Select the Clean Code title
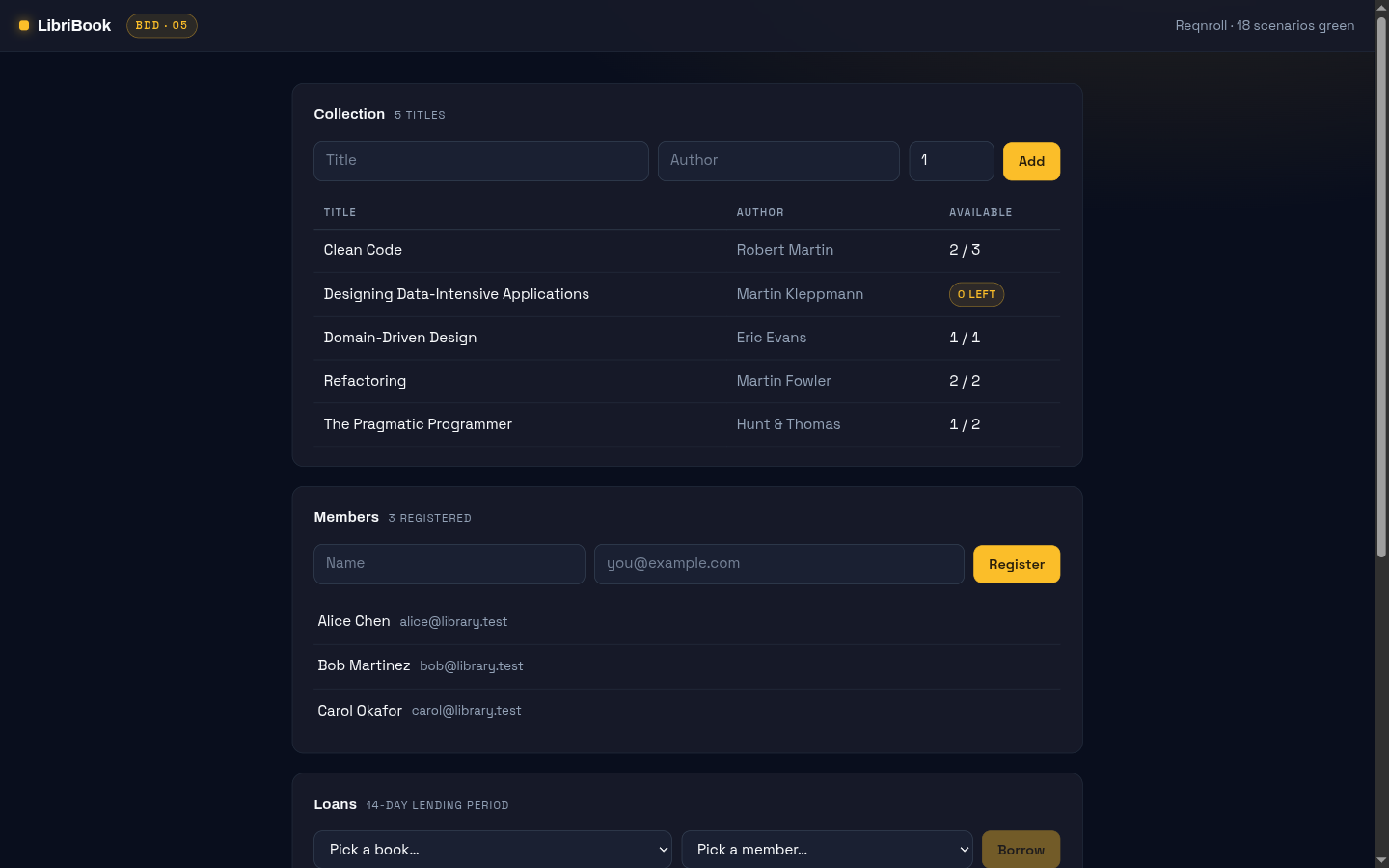This screenshot has height=868, width=1389. tap(363, 250)
